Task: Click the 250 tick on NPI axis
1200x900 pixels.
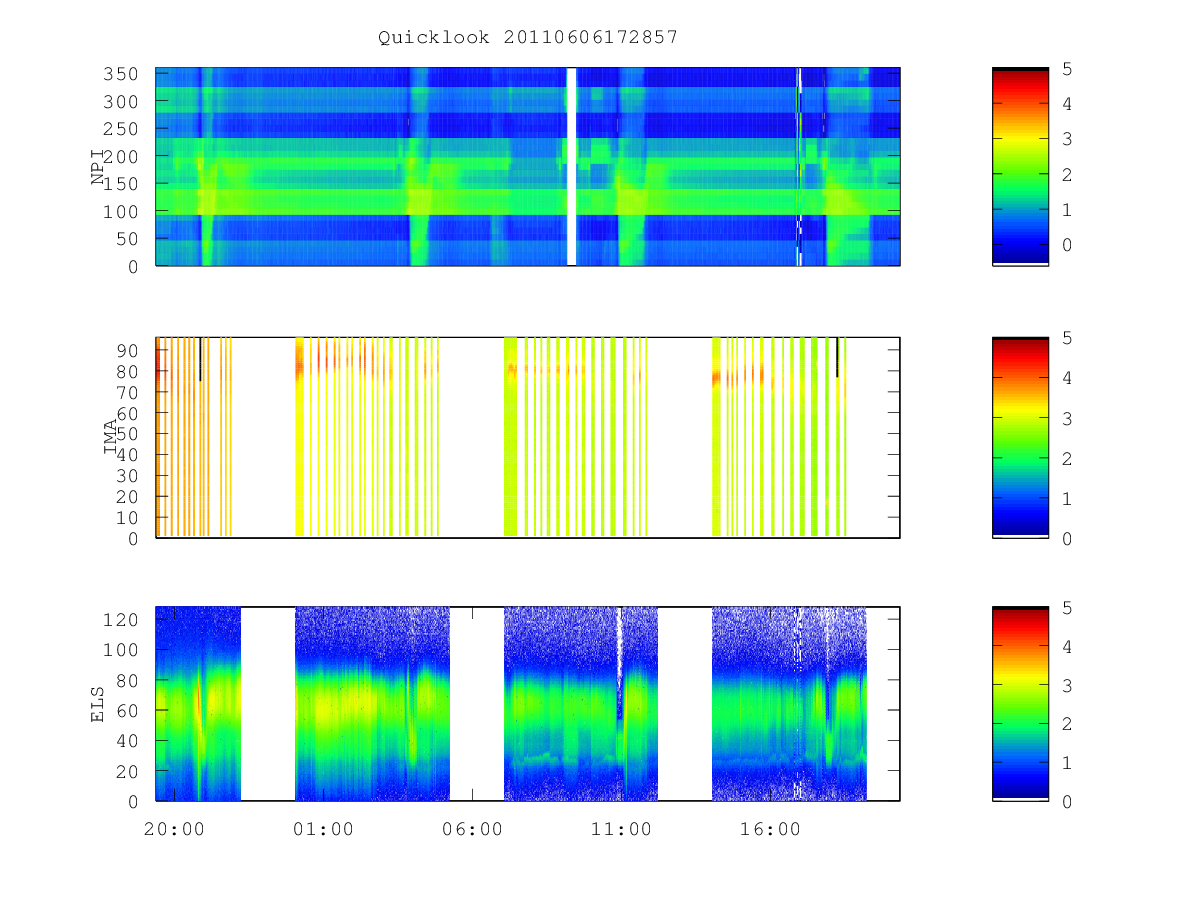Action: [121, 129]
